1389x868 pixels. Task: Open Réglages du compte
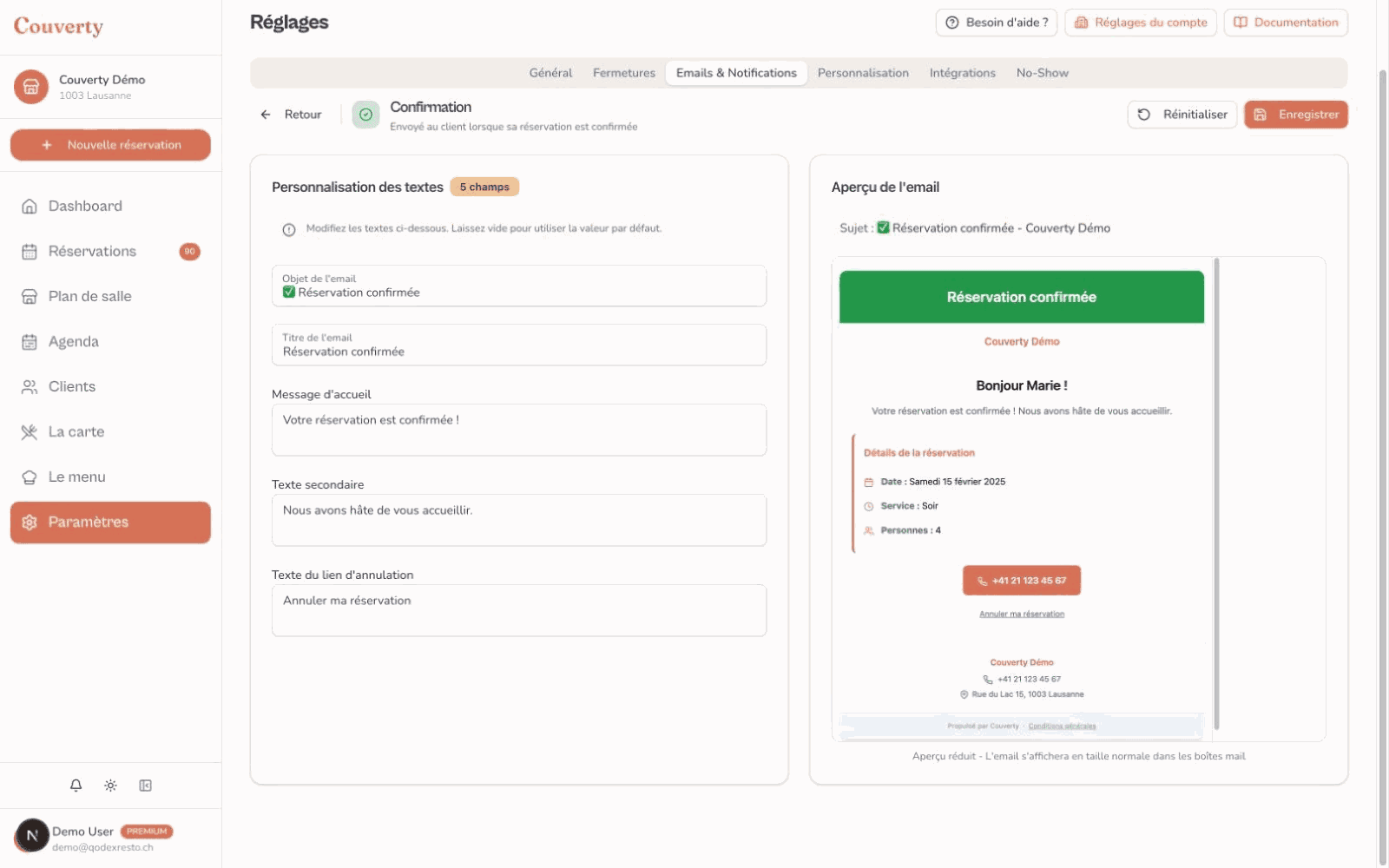(x=1141, y=23)
